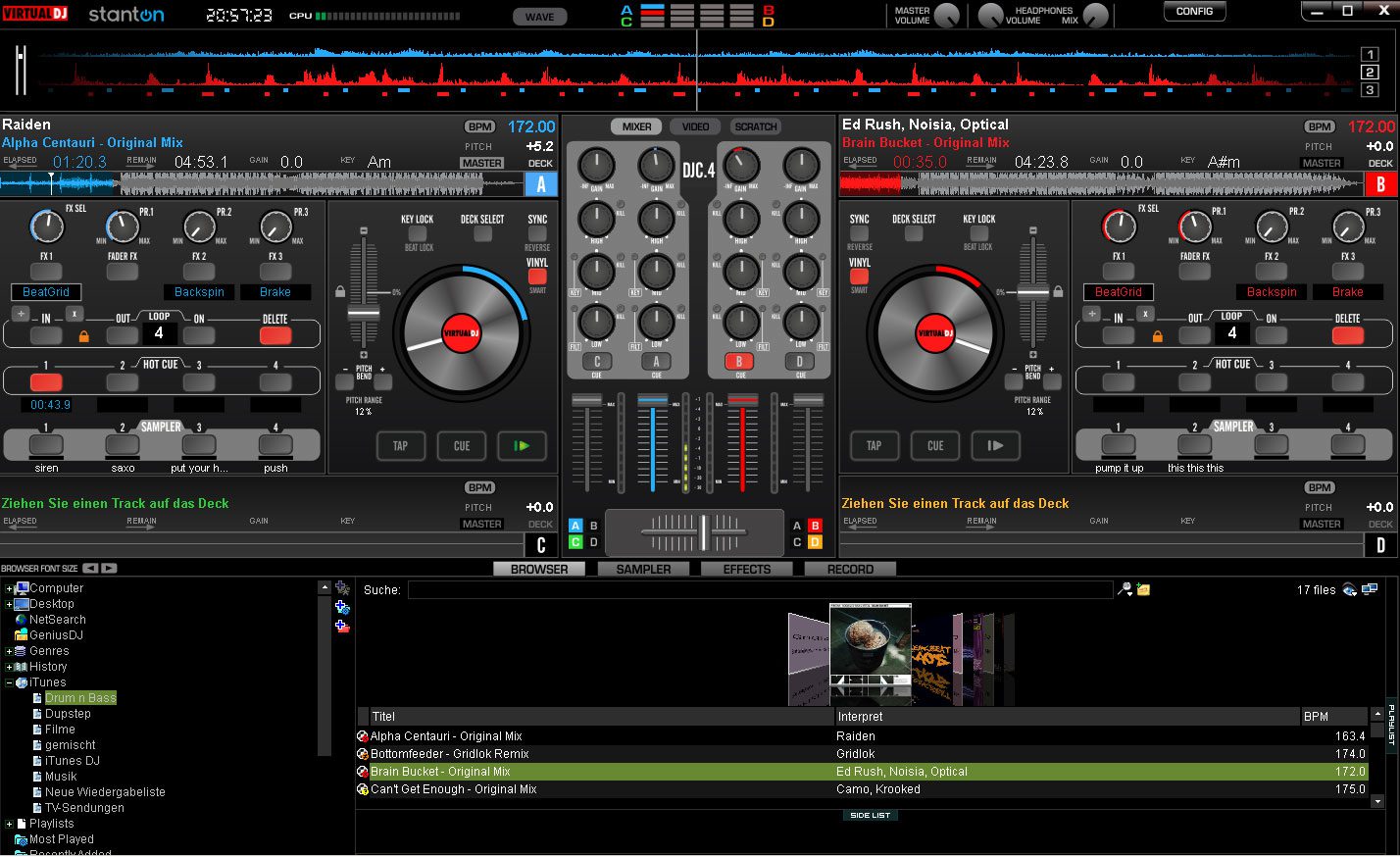Enable the B CUE headphone button in mixer

pyautogui.click(x=739, y=362)
